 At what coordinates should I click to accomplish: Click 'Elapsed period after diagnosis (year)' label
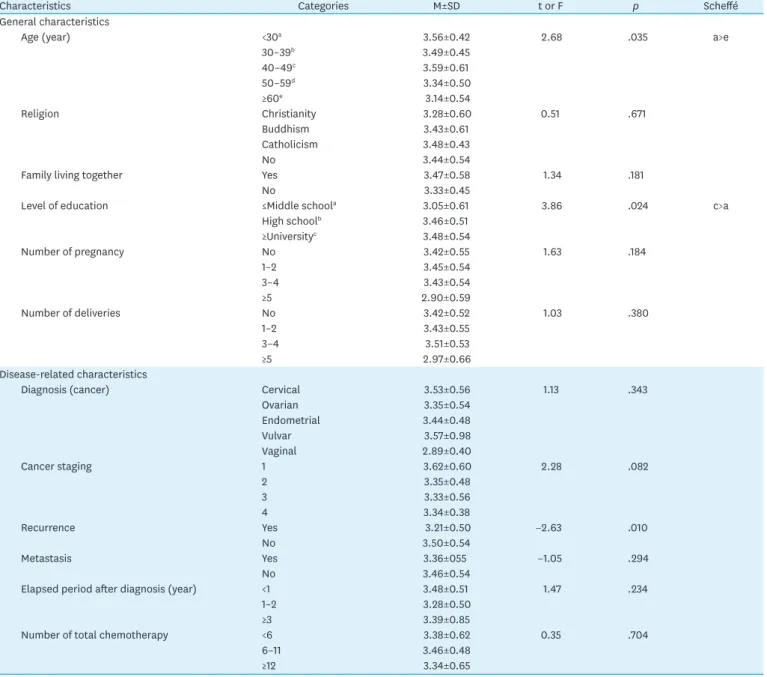pos(109,589)
